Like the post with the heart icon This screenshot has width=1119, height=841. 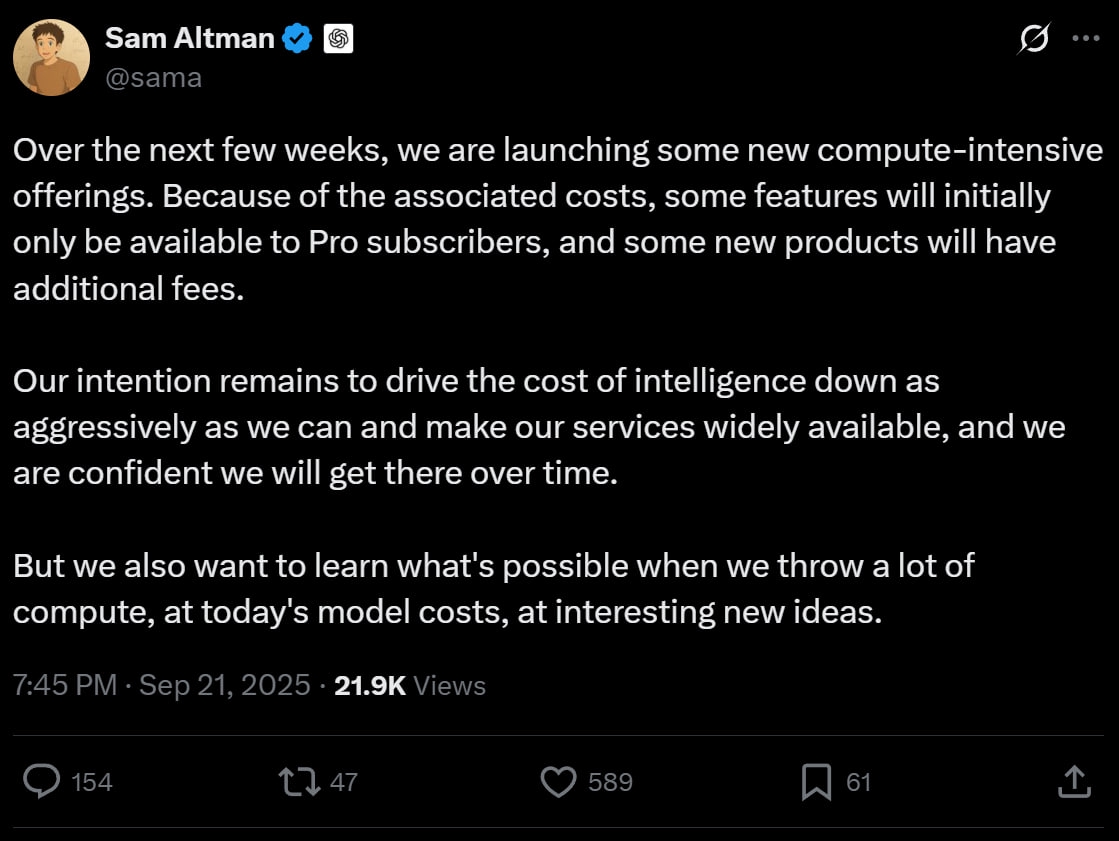point(557,781)
